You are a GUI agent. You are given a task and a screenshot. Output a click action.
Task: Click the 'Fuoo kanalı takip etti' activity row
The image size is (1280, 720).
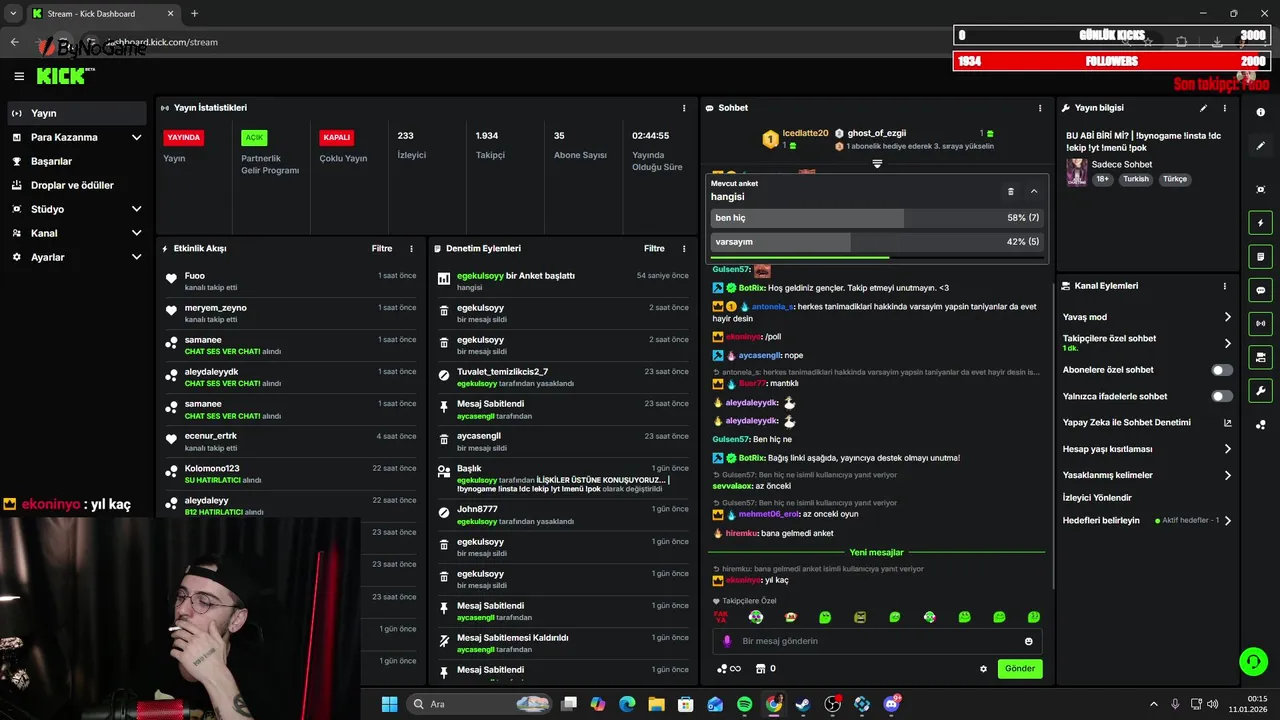[292, 281]
